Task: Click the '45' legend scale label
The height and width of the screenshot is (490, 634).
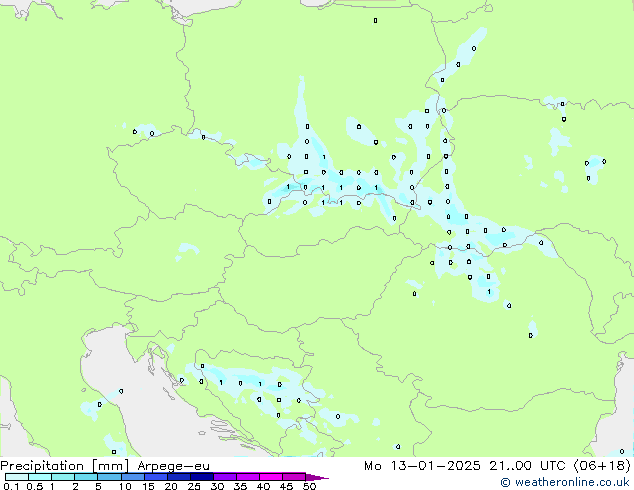Action: [286, 486]
